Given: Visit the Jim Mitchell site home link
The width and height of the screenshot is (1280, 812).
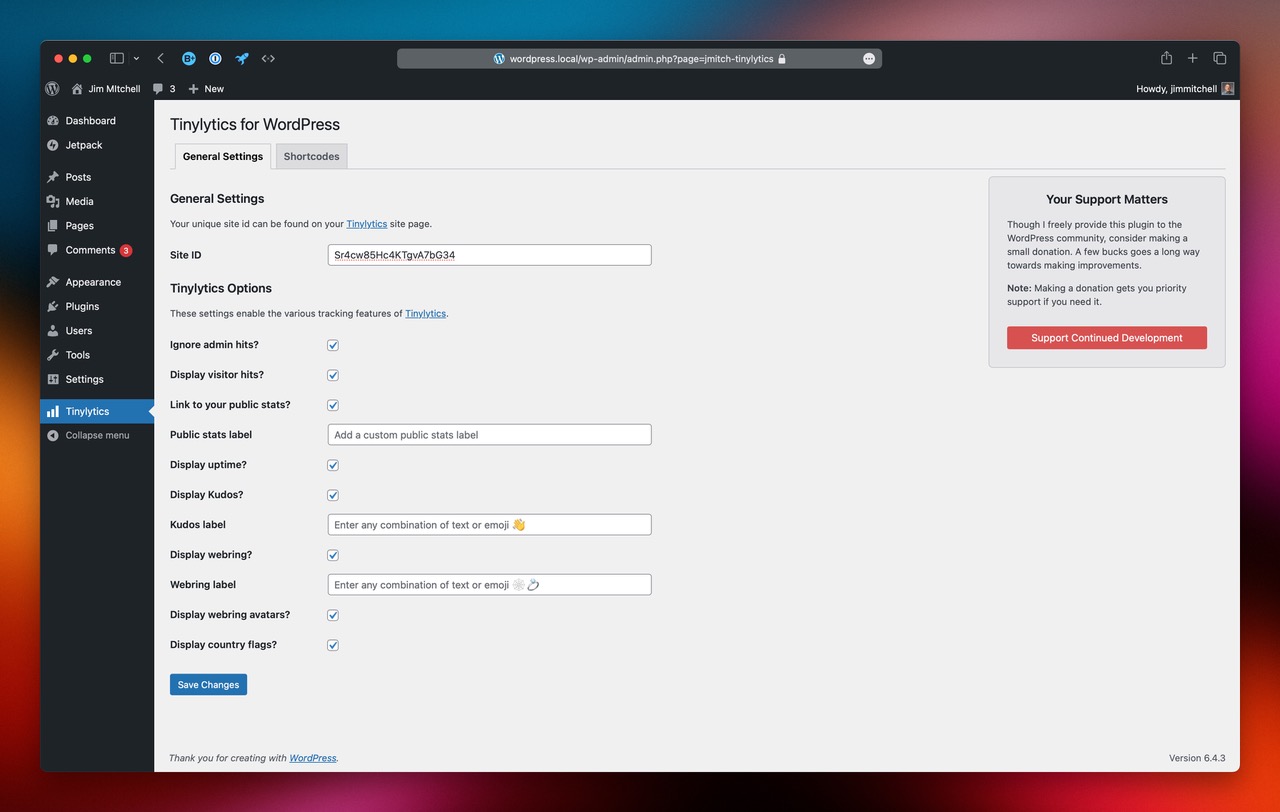Looking at the screenshot, I should coord(106,89).
